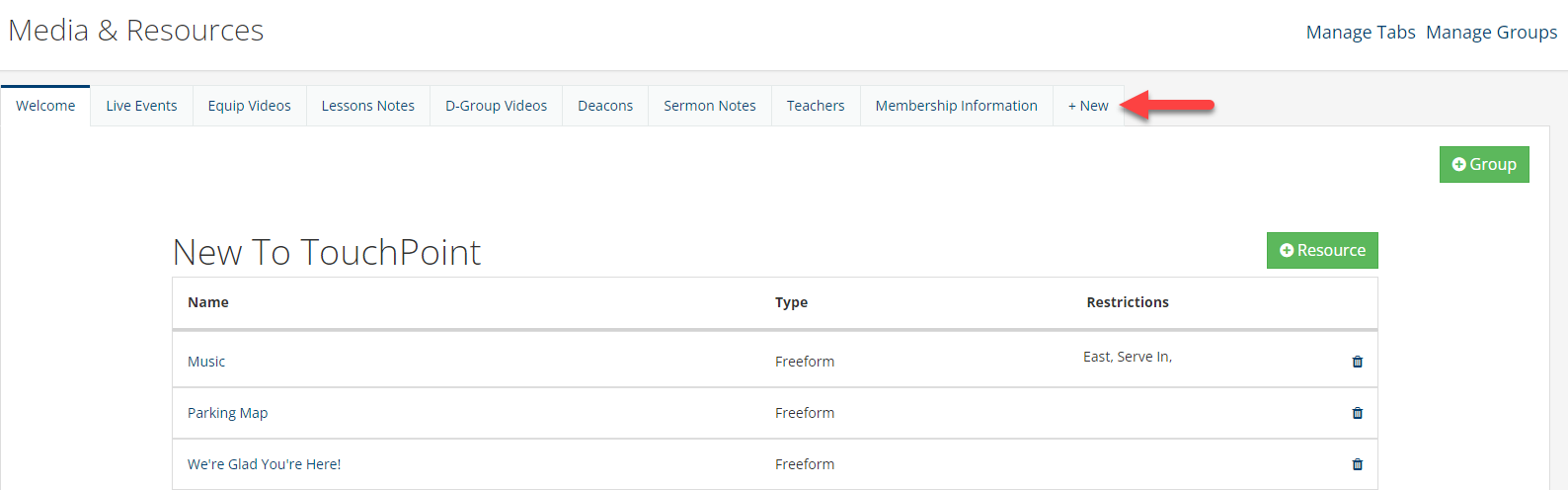Add a new Resource to the group

pos(1322,250)
